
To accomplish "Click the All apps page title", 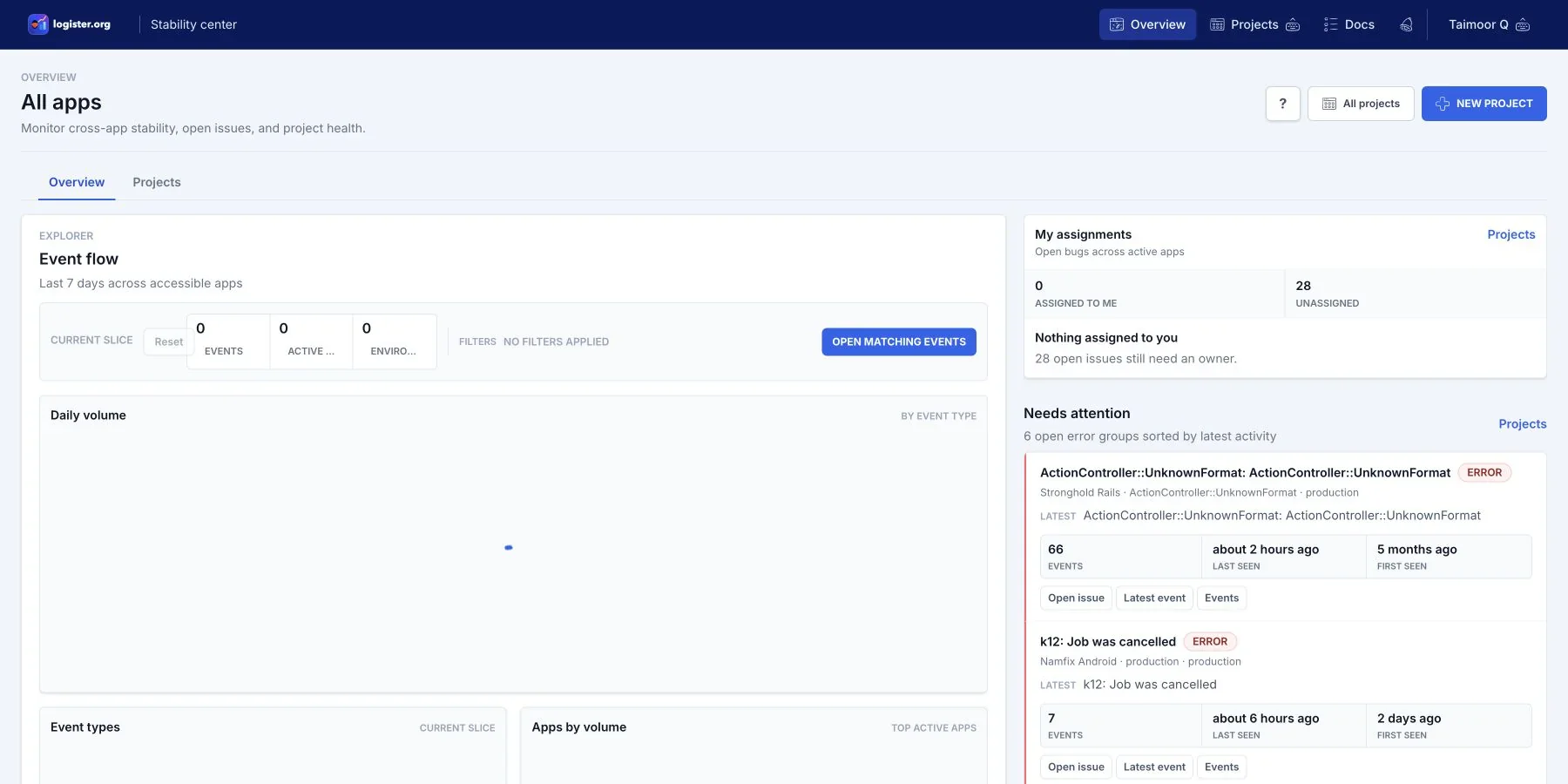I will [x=61, y=103].
